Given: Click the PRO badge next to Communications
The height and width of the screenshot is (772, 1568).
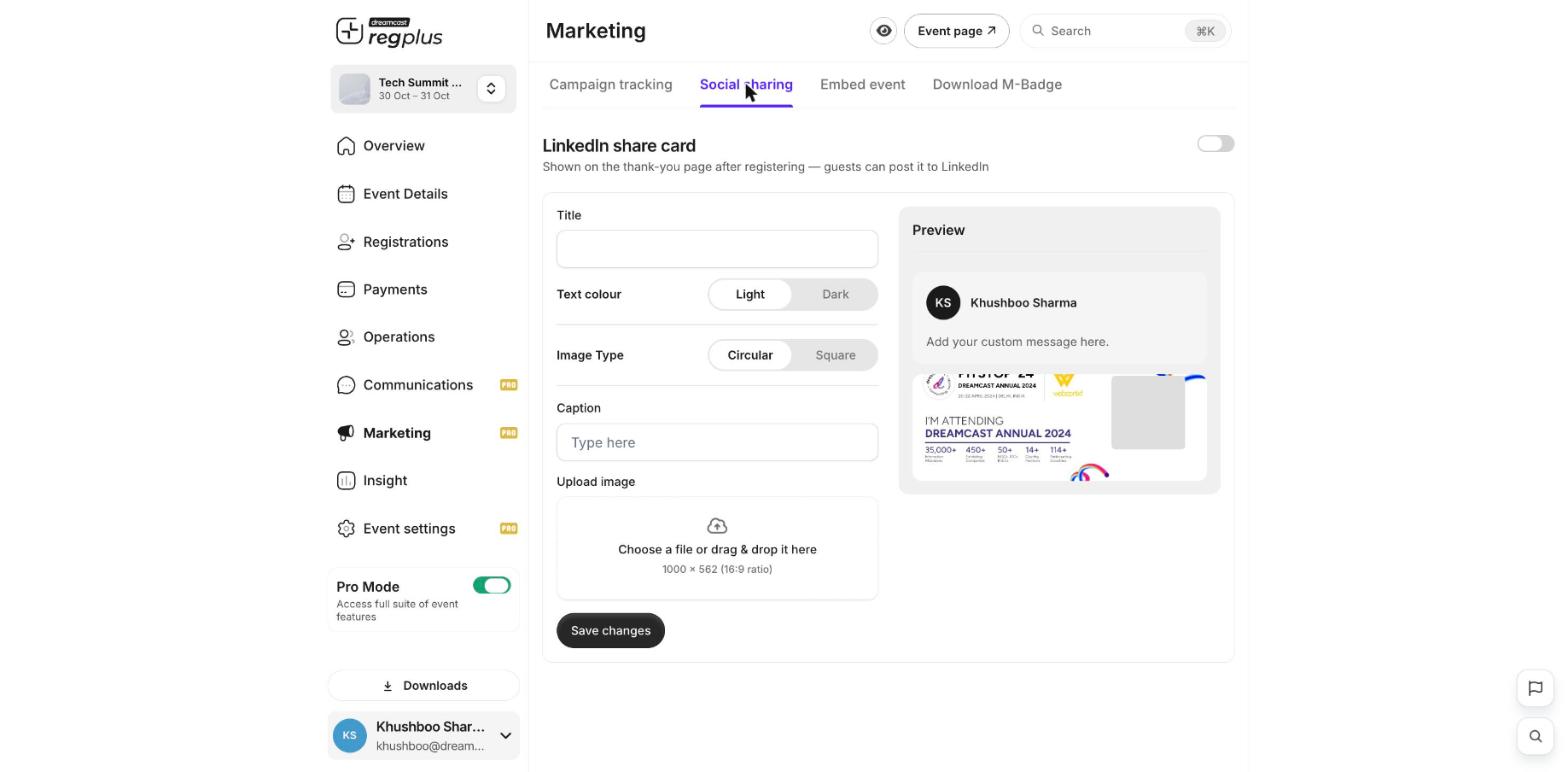Looking at the screenshot, I should (x=509, y=385).
